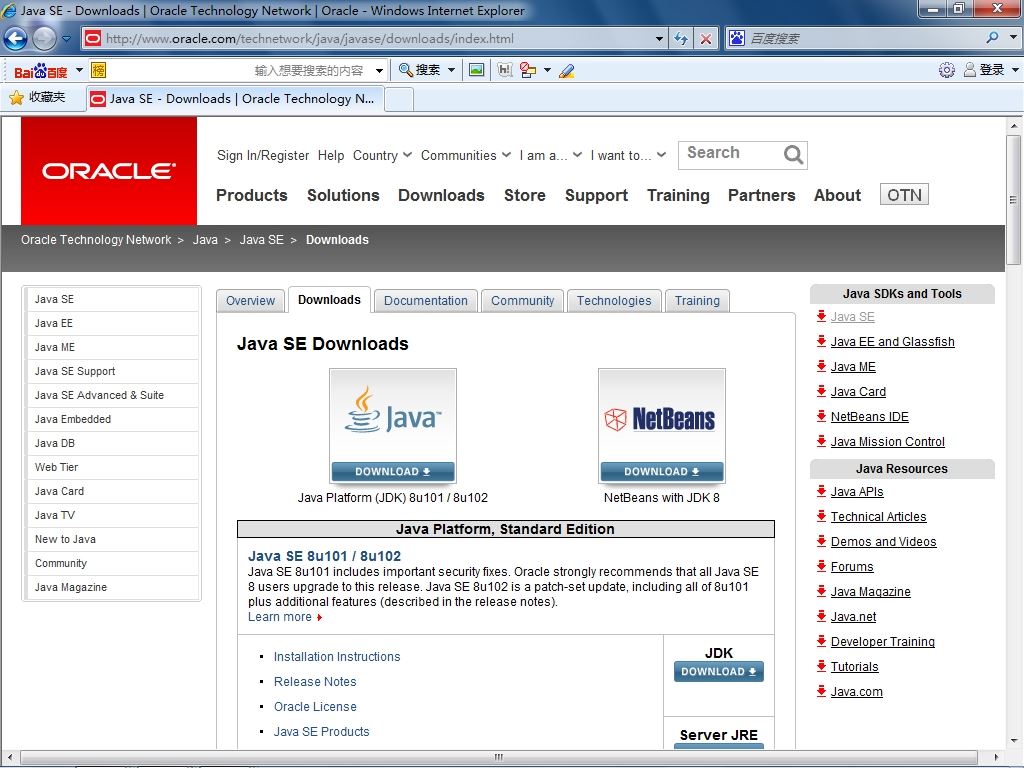1024x768 pixels.
Task: Switch to the Overview tab
Action: coord(251,300)
